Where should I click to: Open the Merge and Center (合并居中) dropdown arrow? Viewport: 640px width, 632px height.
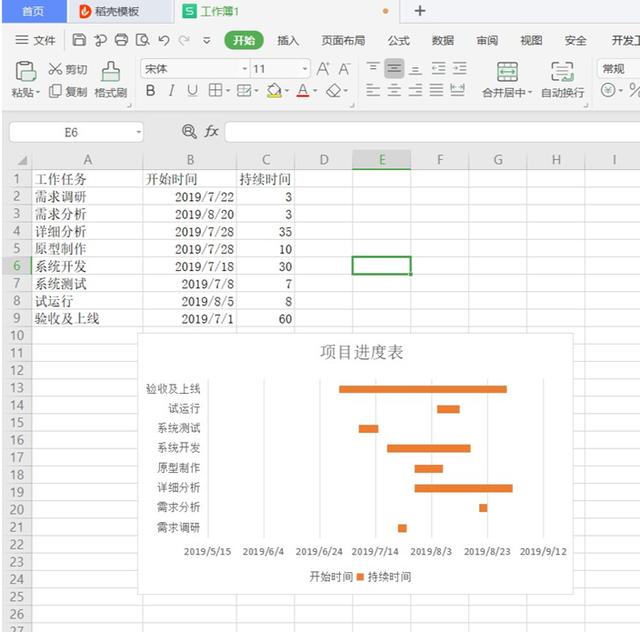pyautogui.click(x=530, y=93)
